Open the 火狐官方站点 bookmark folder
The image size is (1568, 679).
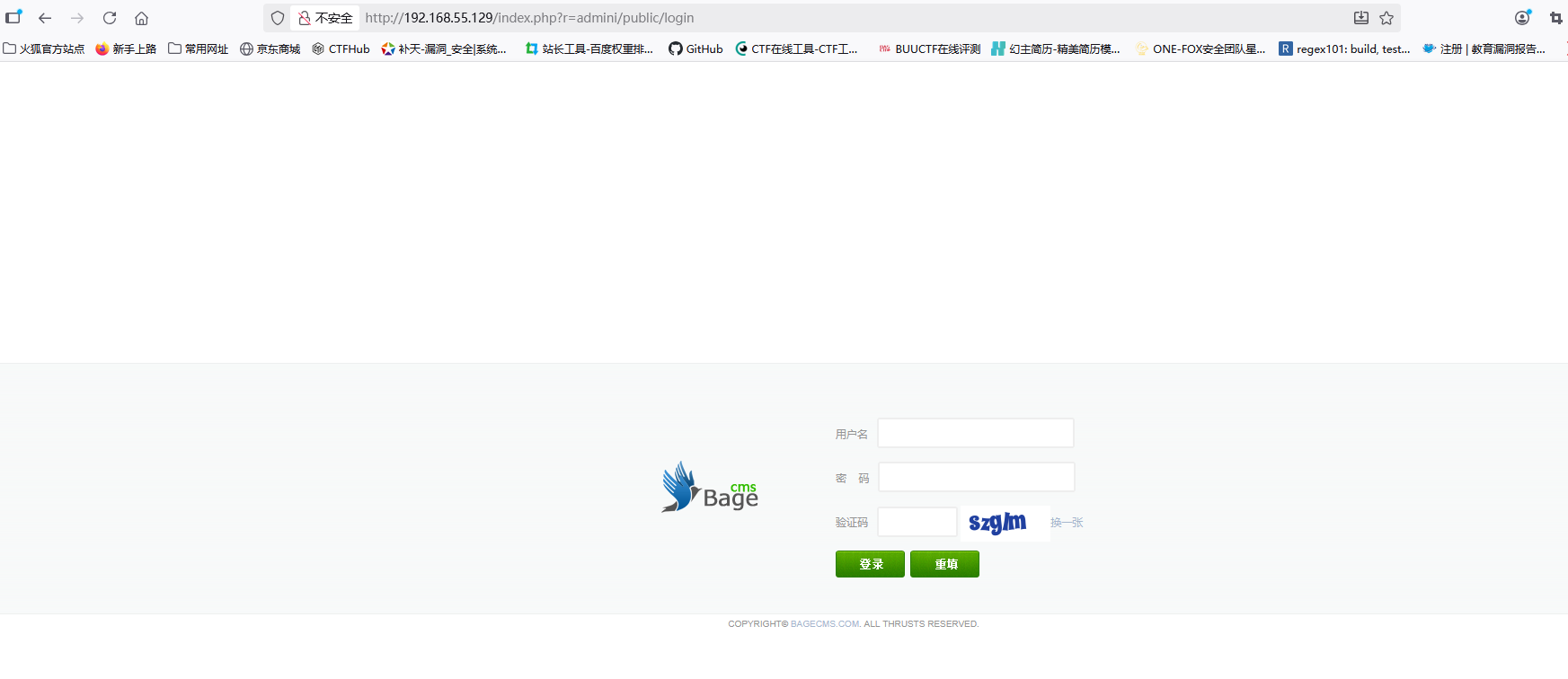[44, 48]
